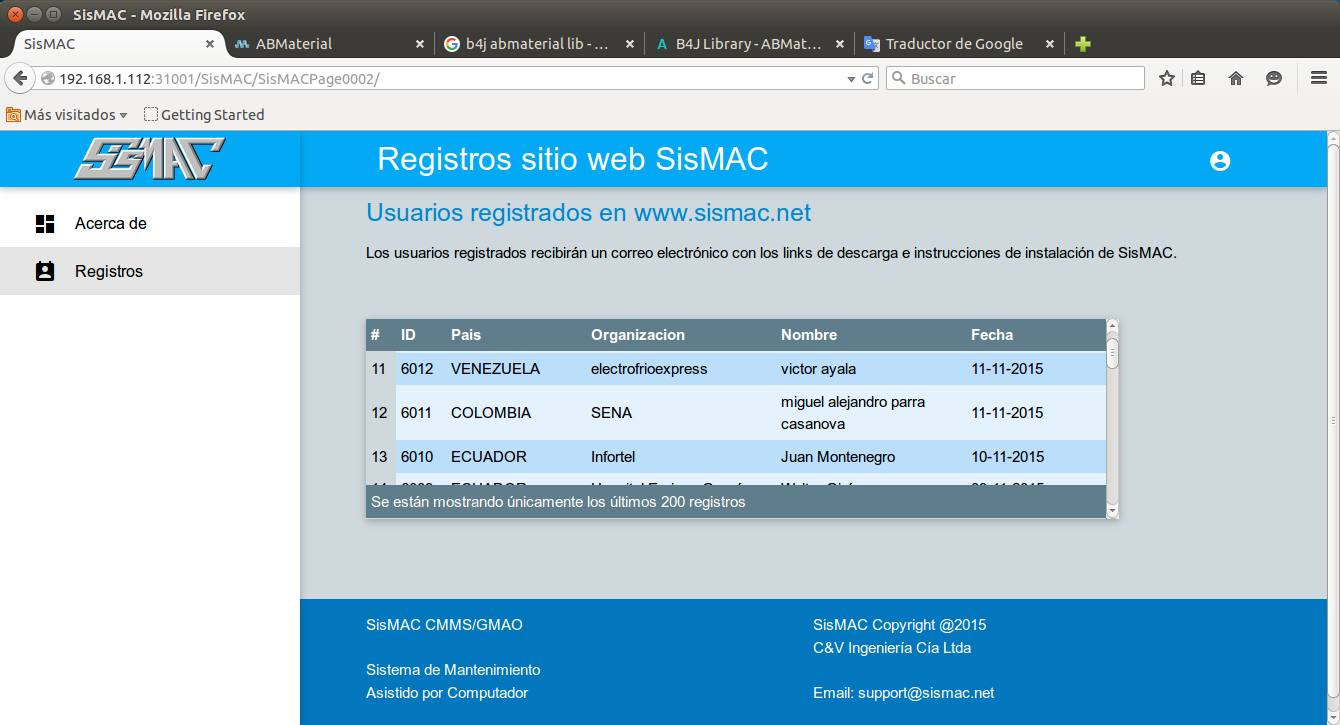Image resolution: width=1340 pixels, height=725 pixels.
Task: Close the B4J Library tab
Action: 840,44
